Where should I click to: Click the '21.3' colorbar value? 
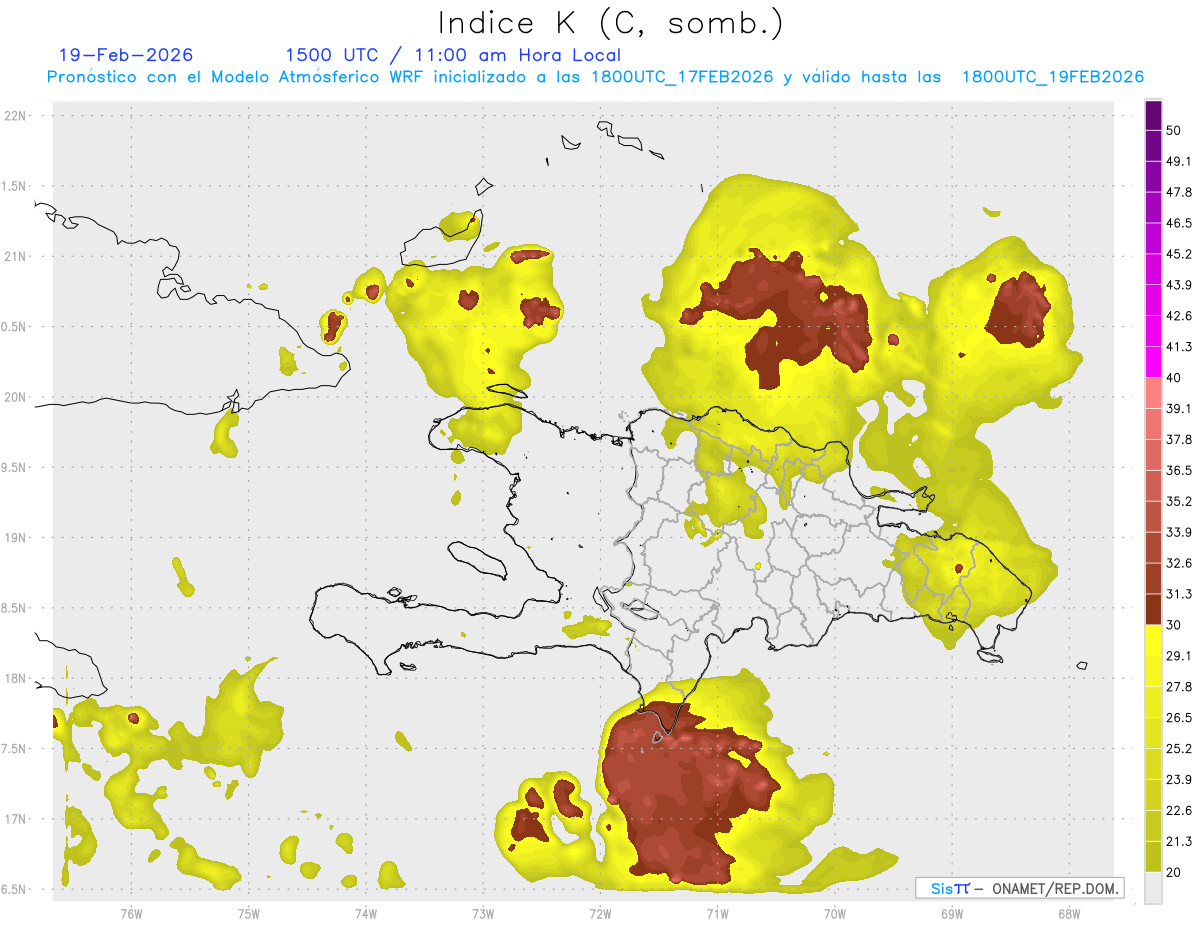(1180, 842)
